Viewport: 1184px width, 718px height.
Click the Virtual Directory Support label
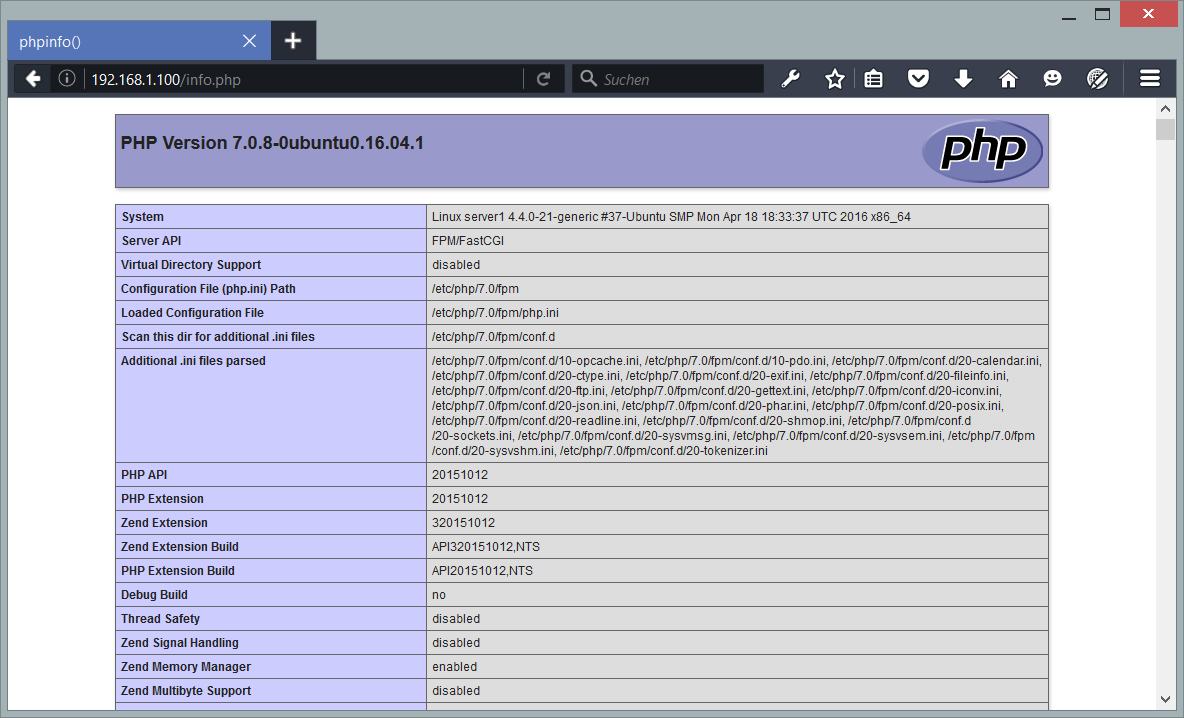190,265
